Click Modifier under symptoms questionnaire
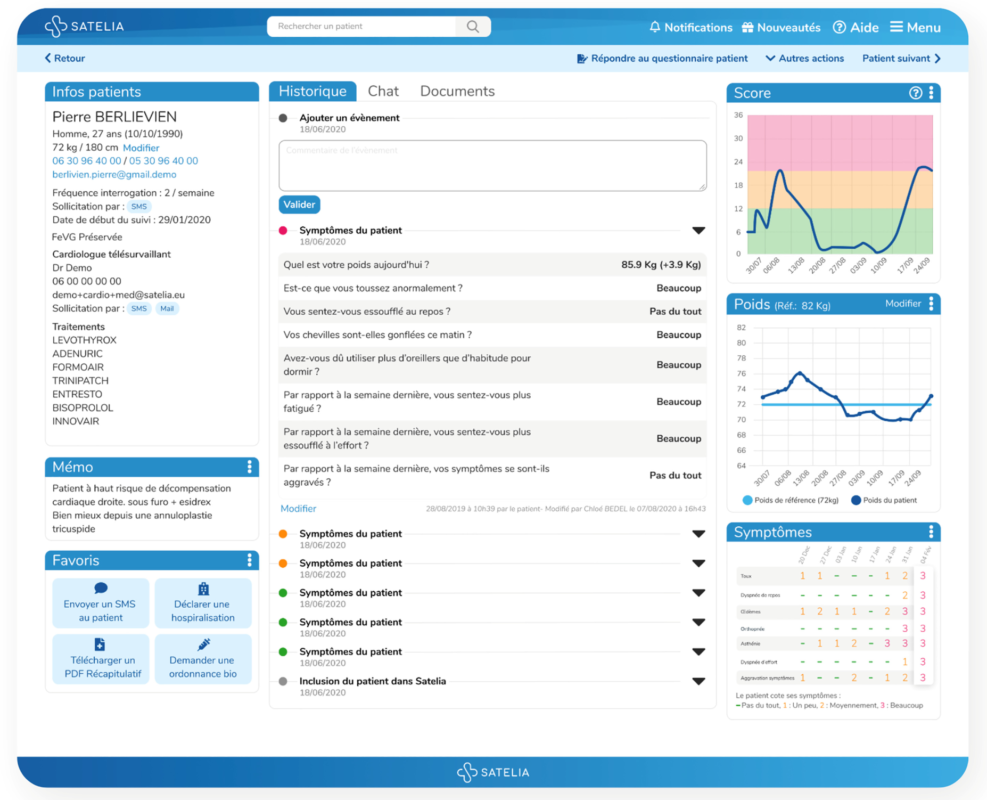The width and height of the screenshot is (987, 800). pos(298,509)
